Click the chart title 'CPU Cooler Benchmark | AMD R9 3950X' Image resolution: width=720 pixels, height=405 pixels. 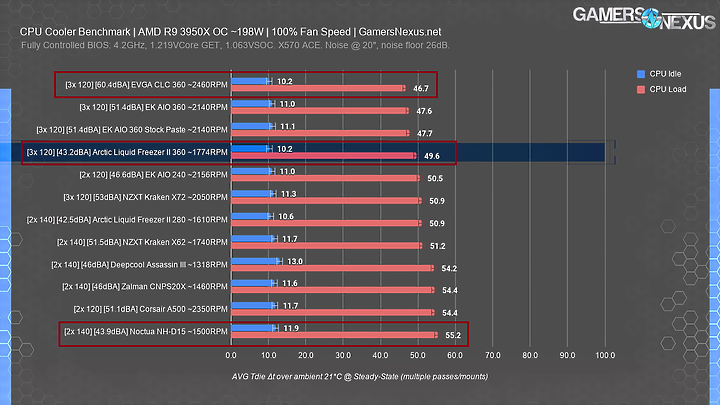click(230, 32)
